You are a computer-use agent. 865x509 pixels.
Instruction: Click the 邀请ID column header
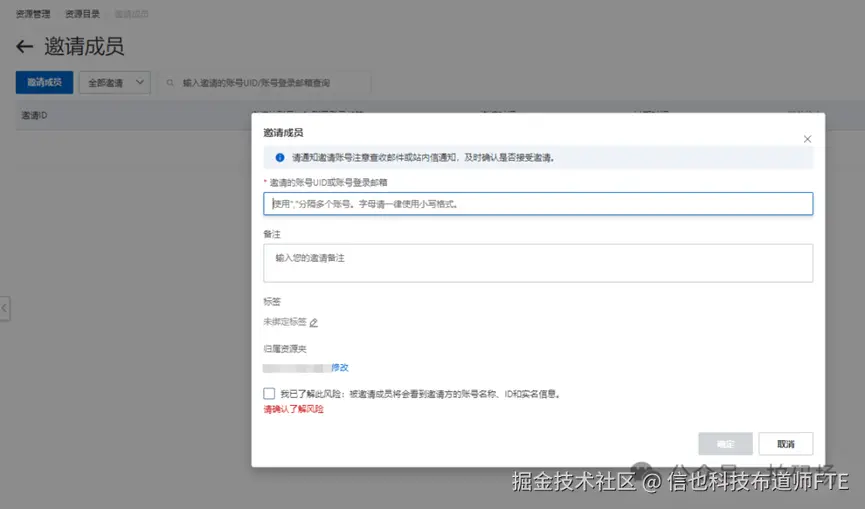[x=34, y=115]
